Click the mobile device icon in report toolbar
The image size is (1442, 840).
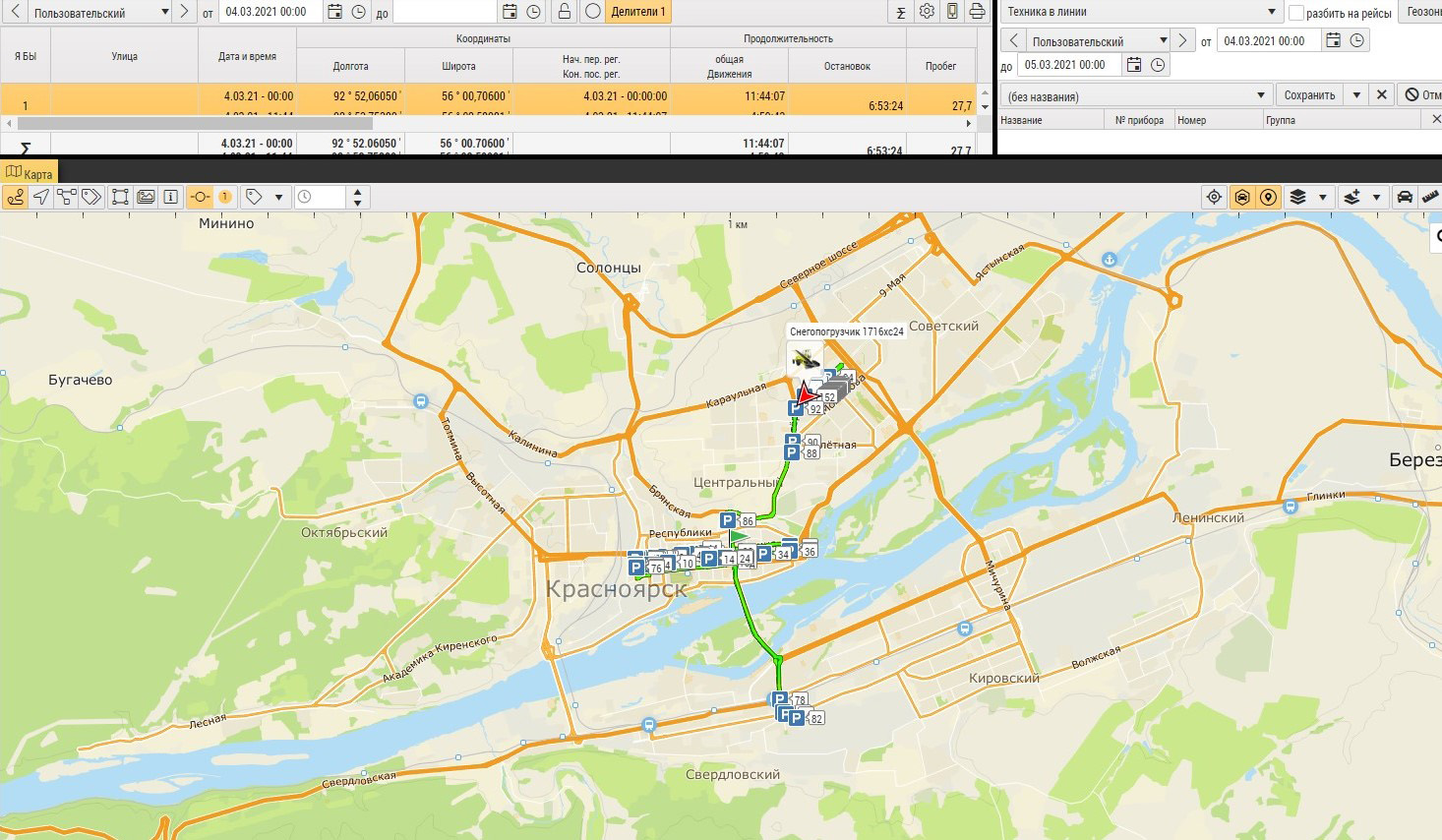click(x=952, y=12)
